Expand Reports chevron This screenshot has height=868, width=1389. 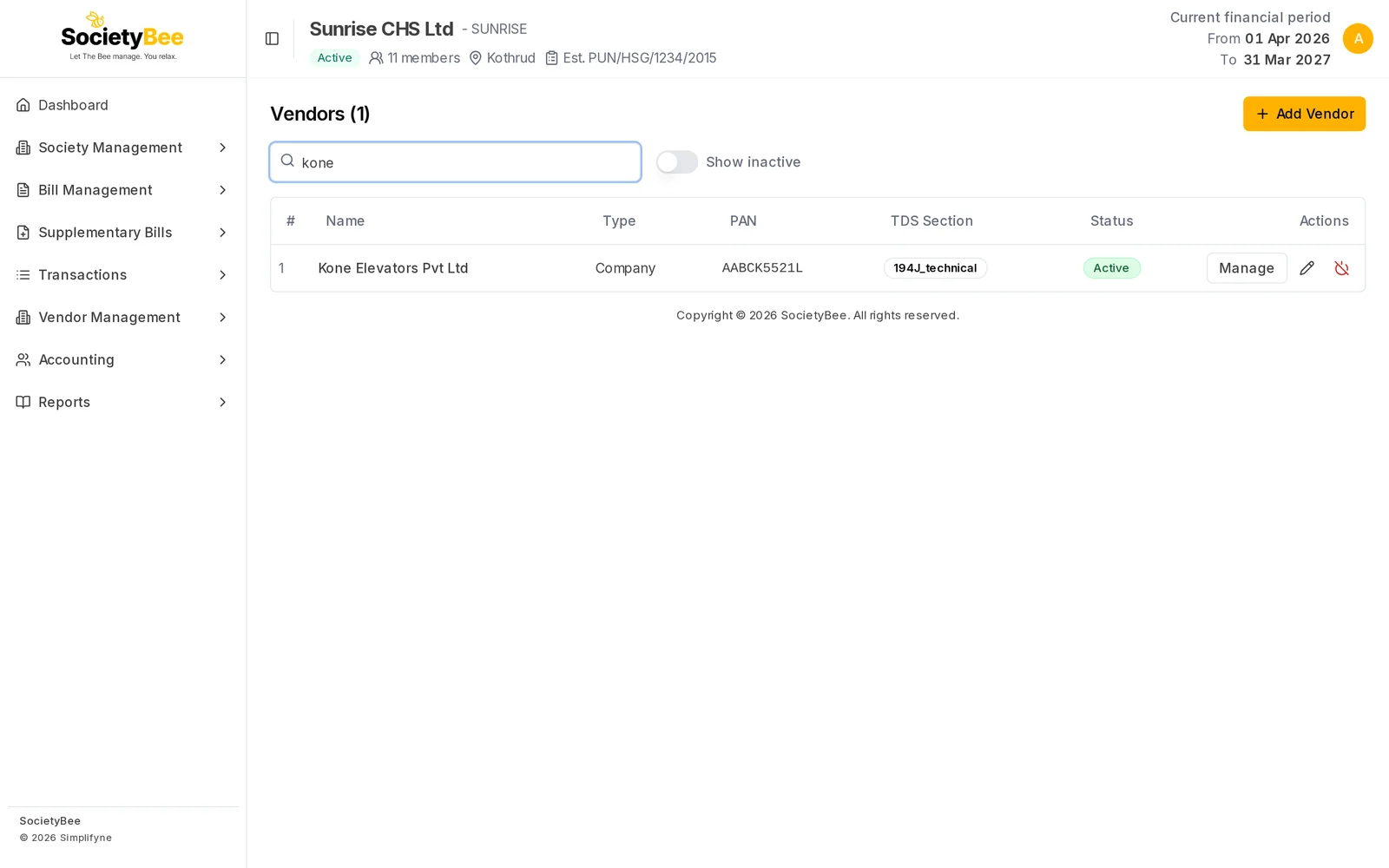coord(222,402)
